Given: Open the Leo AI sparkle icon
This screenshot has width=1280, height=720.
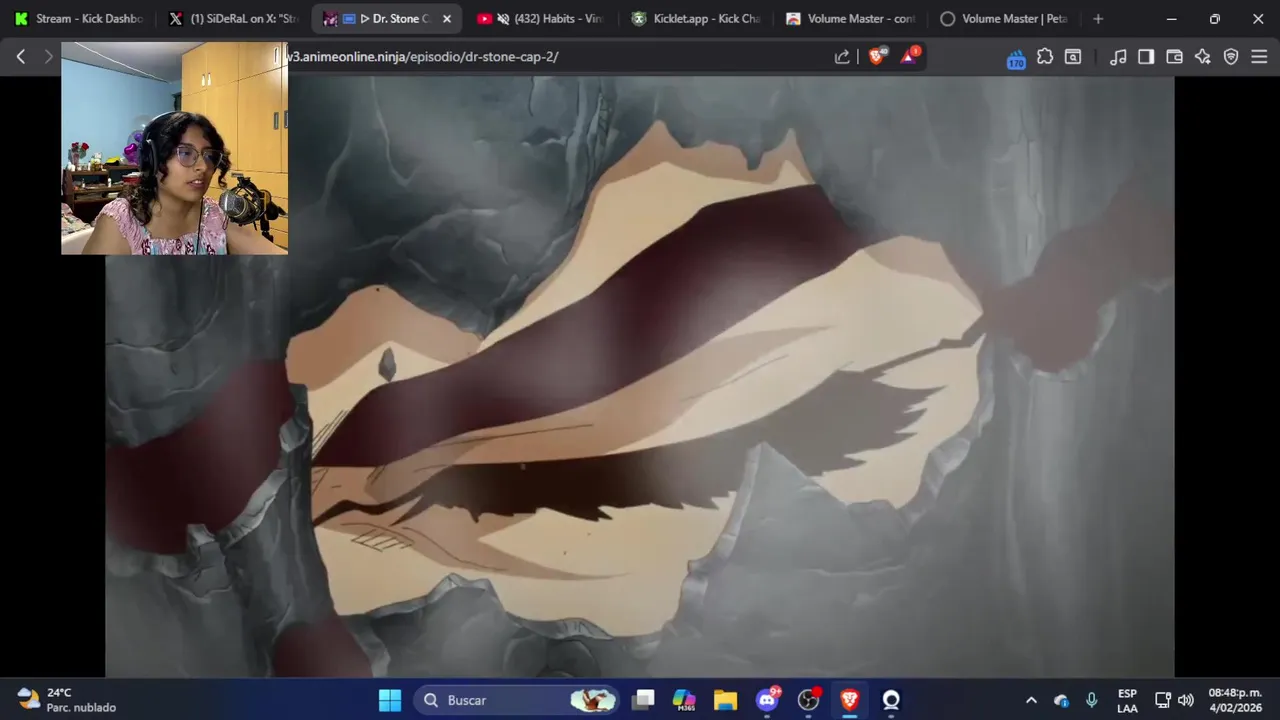Looking at the screenshot, I should [1203, 57].
